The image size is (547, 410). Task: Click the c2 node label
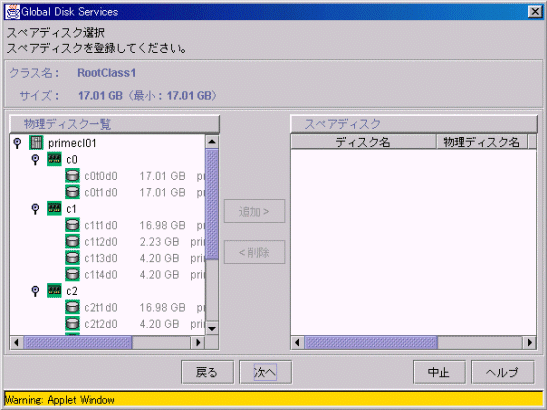click(72, 291)
